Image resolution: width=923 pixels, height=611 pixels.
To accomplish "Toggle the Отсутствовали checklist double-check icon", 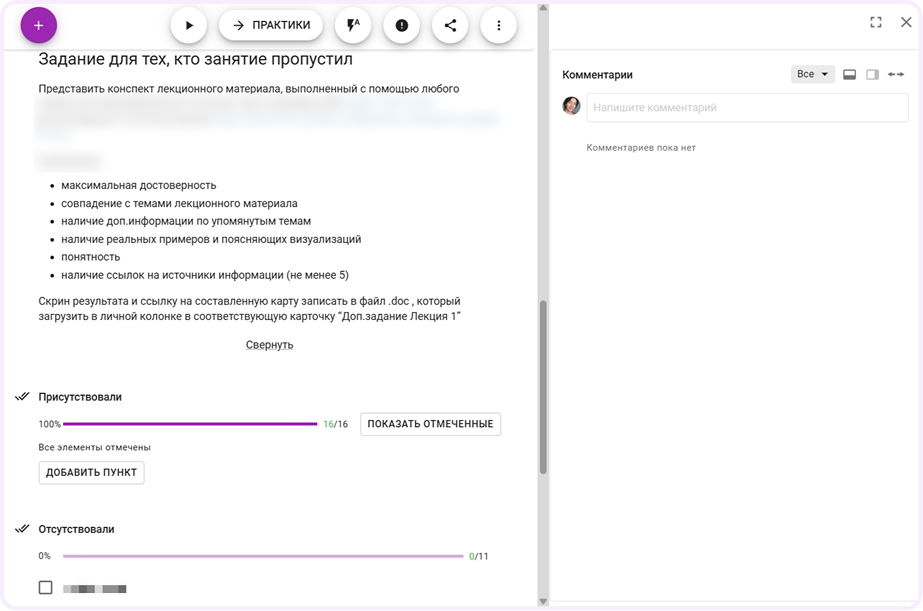I will pos(22,529).
